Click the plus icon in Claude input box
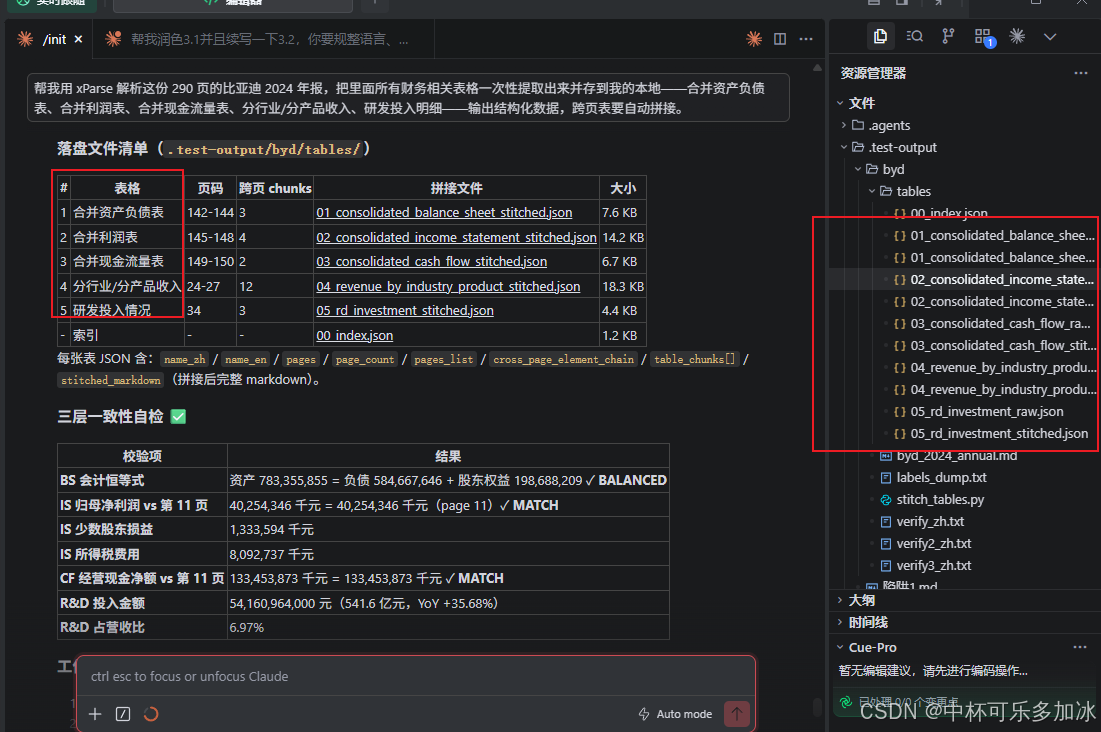 95,714
